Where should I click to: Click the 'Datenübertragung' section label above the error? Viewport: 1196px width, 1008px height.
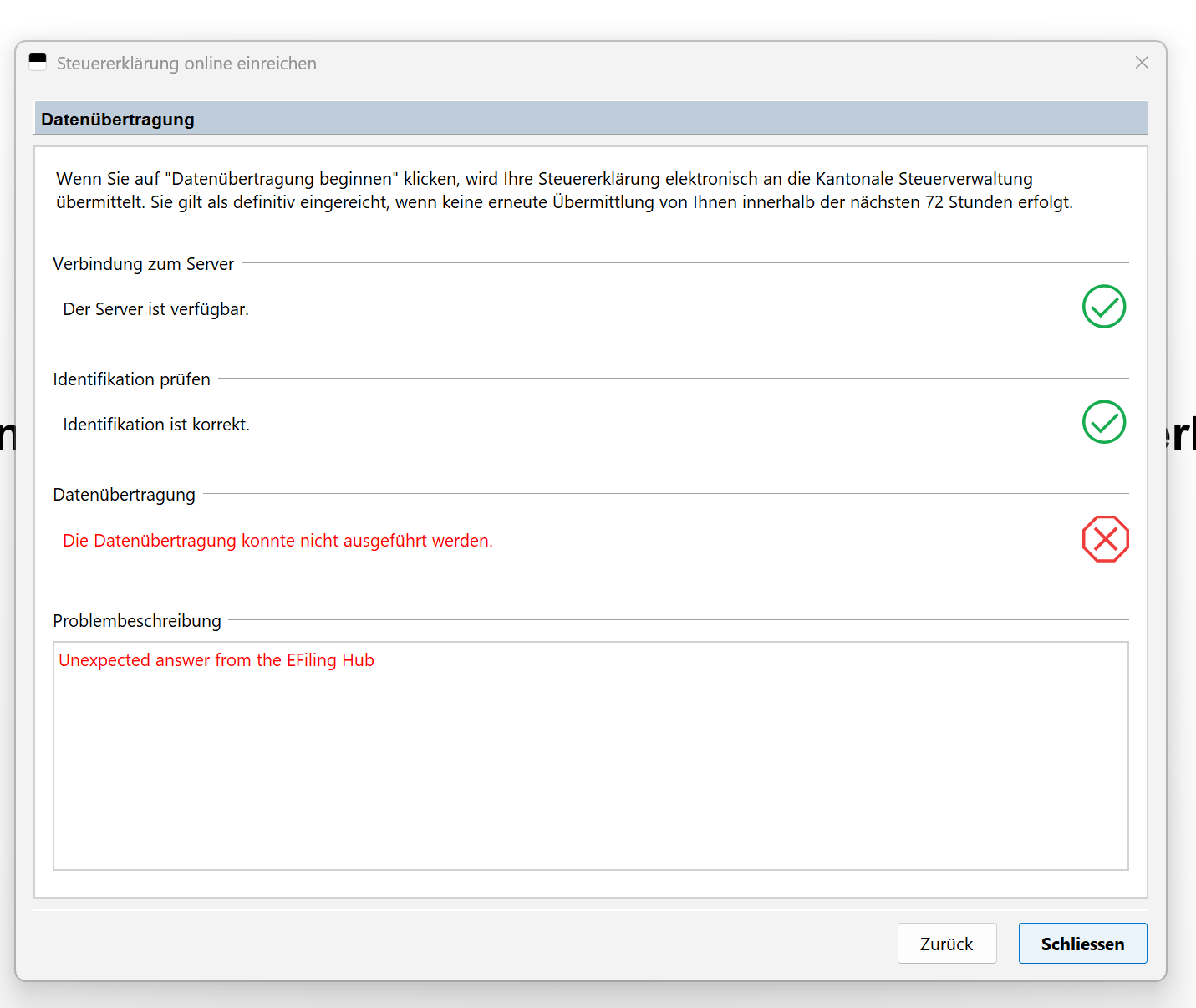pyautogui.click(x=125, y=495)
